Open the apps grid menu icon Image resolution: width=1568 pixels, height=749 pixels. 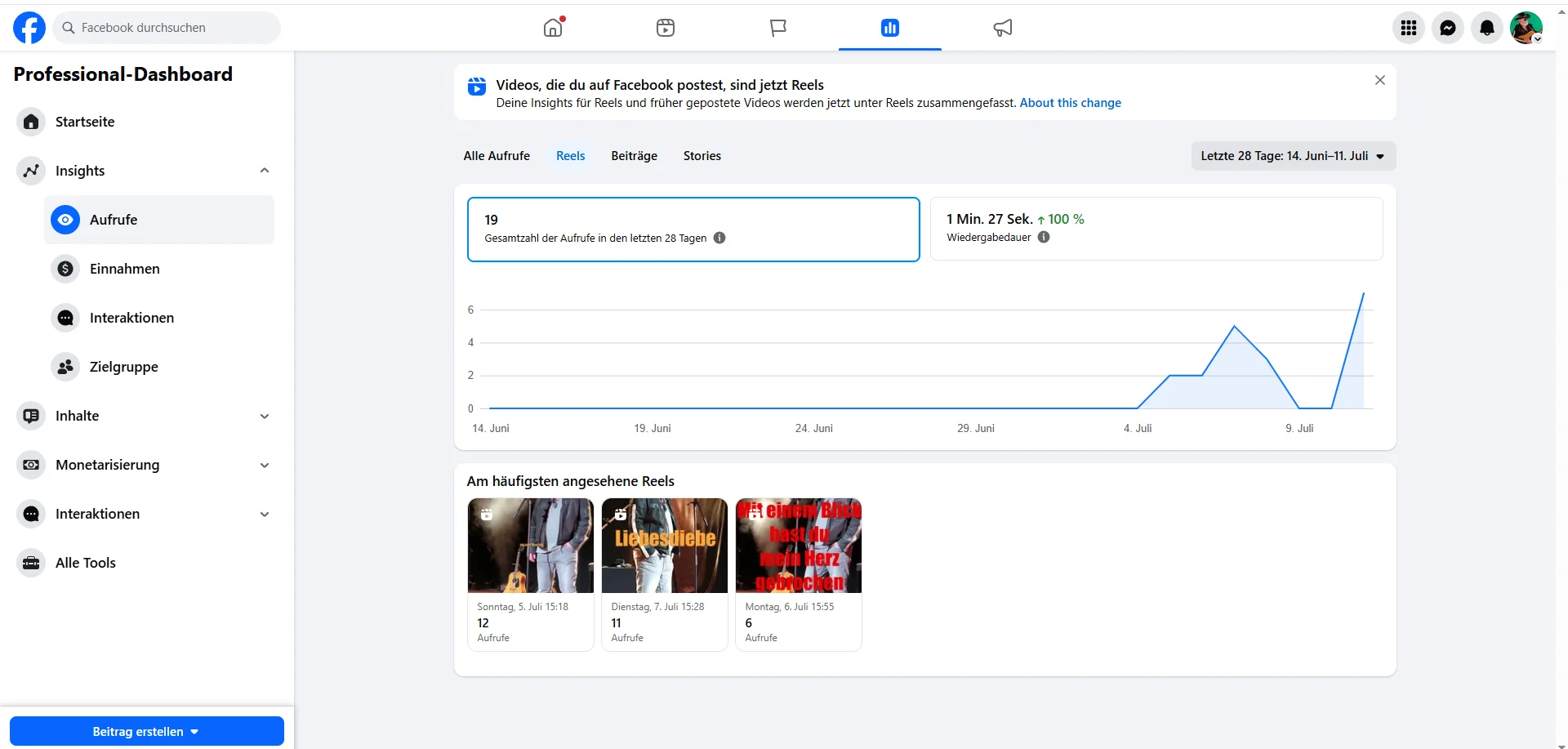(1409, 28)
